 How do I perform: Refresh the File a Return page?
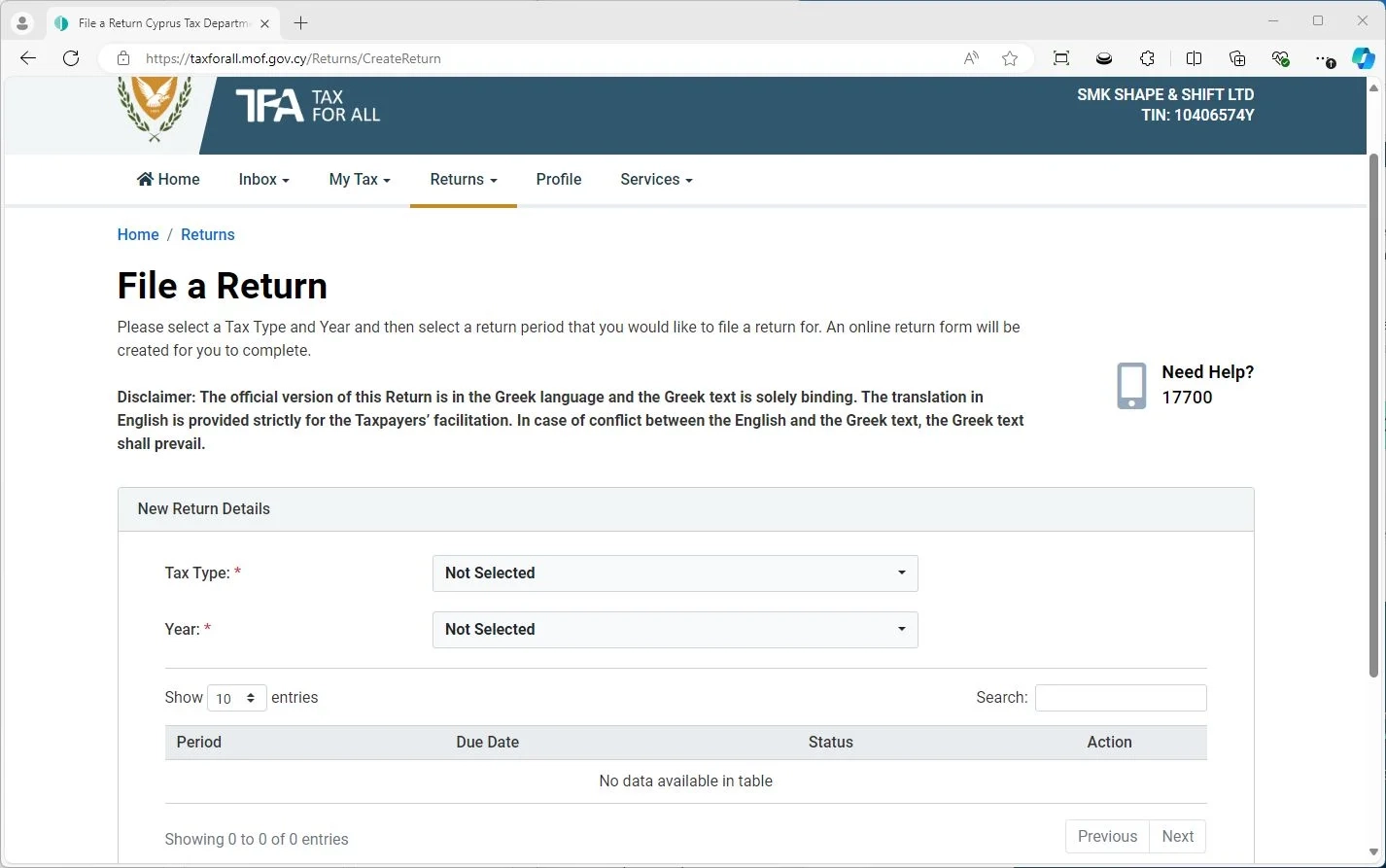tap(70, 58)
